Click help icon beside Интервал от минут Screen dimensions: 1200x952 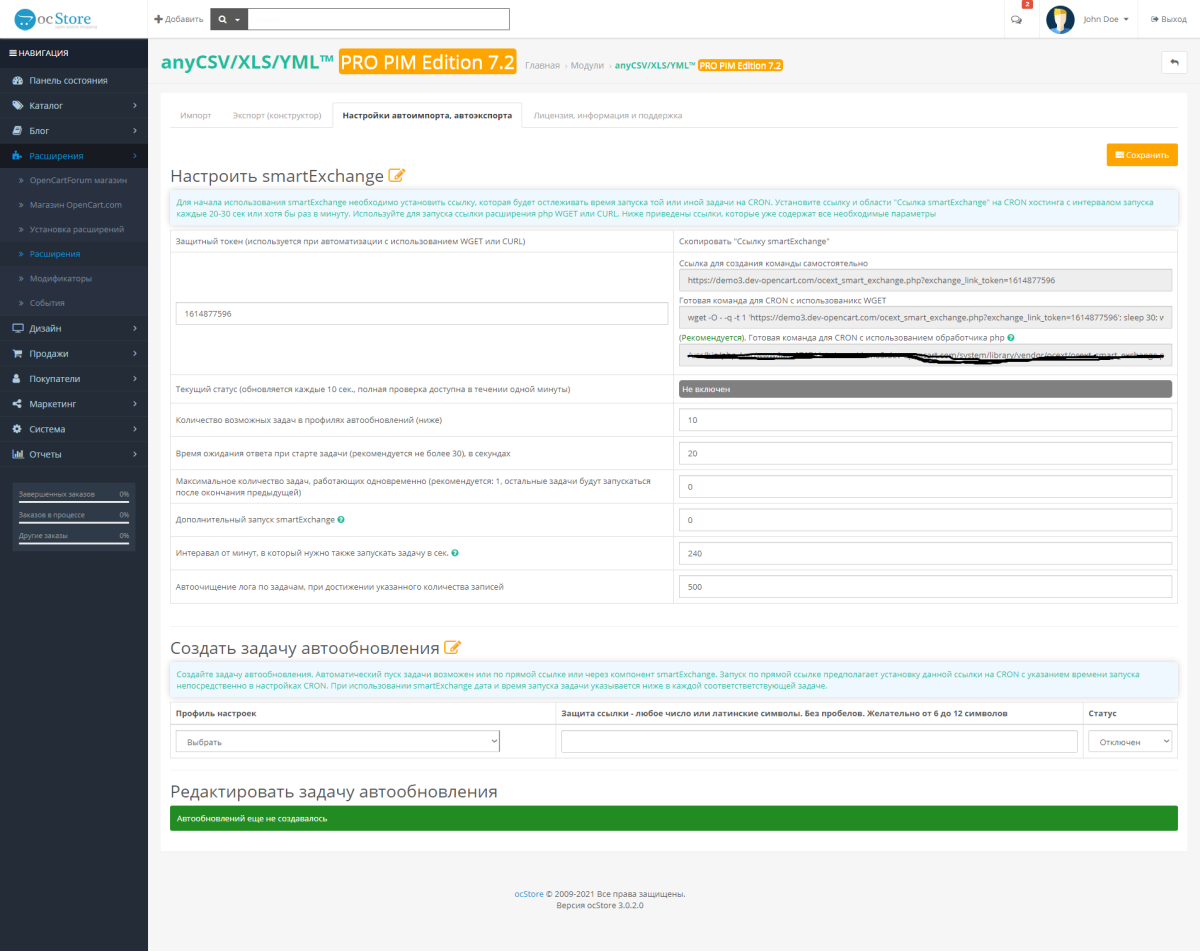pos(455,553)
